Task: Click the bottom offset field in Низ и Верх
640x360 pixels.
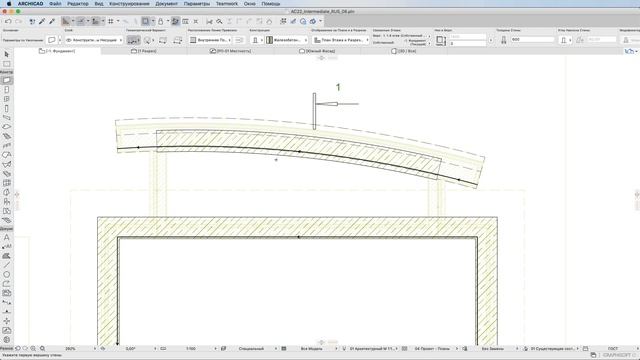Action: click(x=468, y=43)
